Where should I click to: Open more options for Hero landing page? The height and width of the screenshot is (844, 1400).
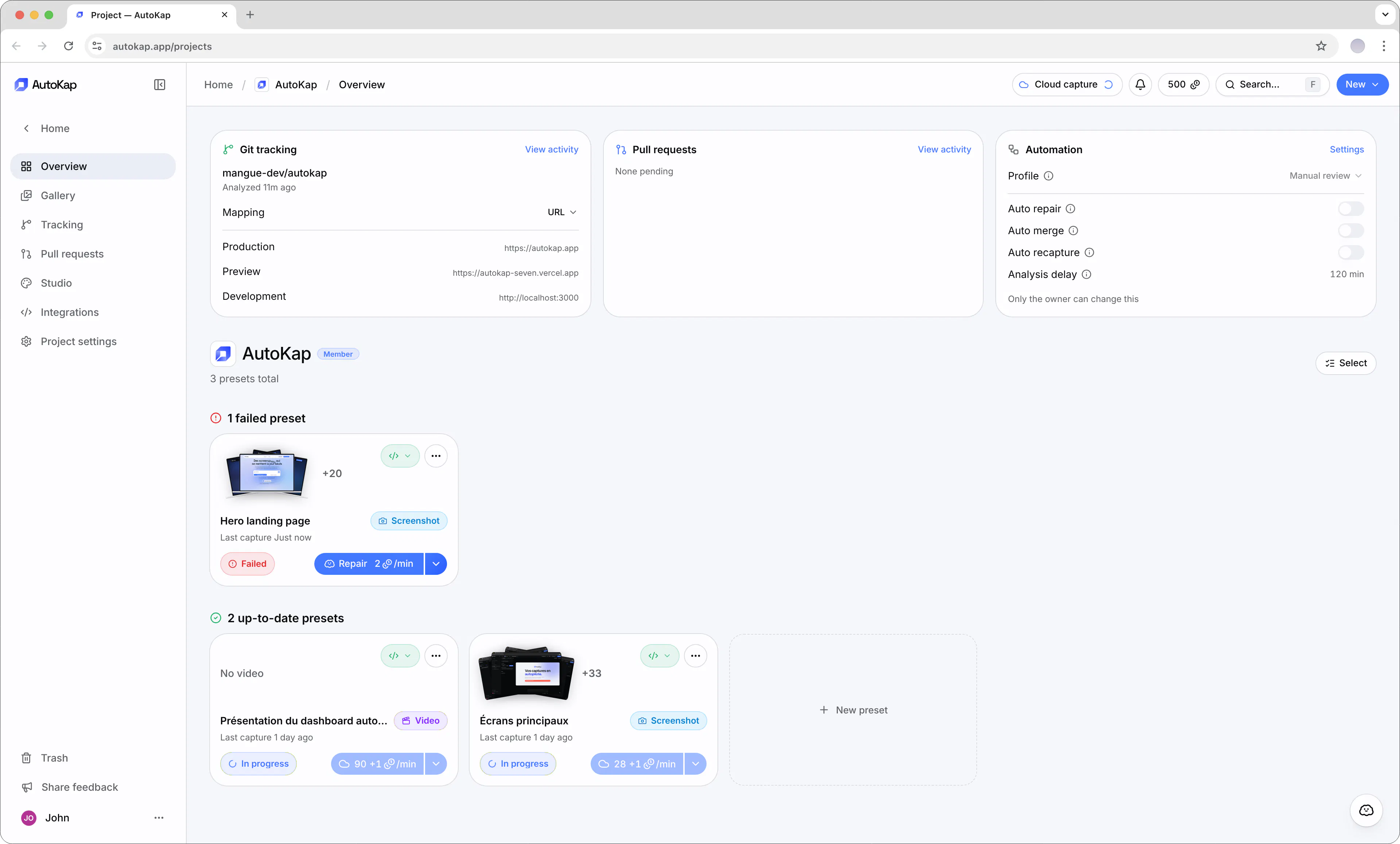436,456
